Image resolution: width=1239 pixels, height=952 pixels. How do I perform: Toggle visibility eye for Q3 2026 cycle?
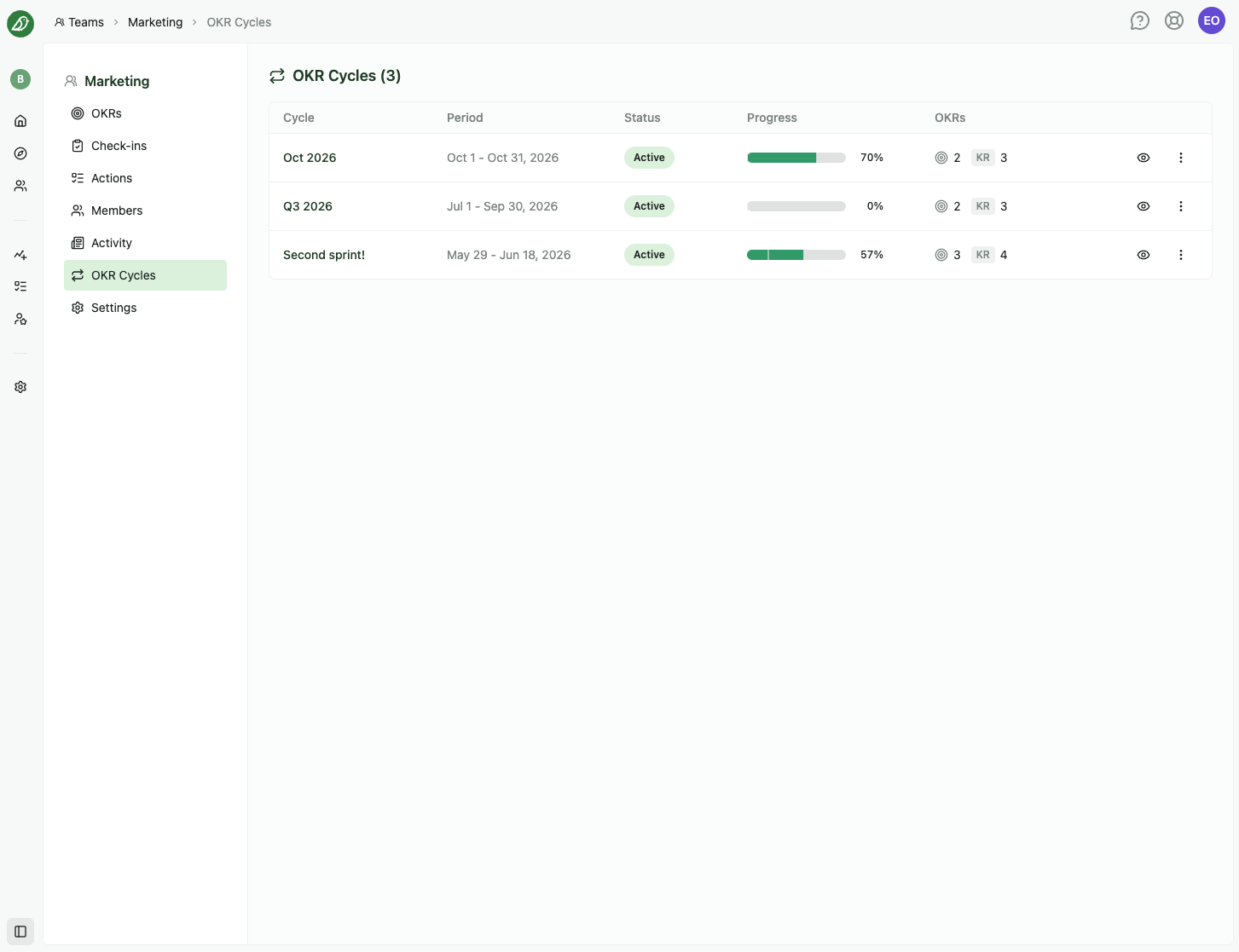1143,206
